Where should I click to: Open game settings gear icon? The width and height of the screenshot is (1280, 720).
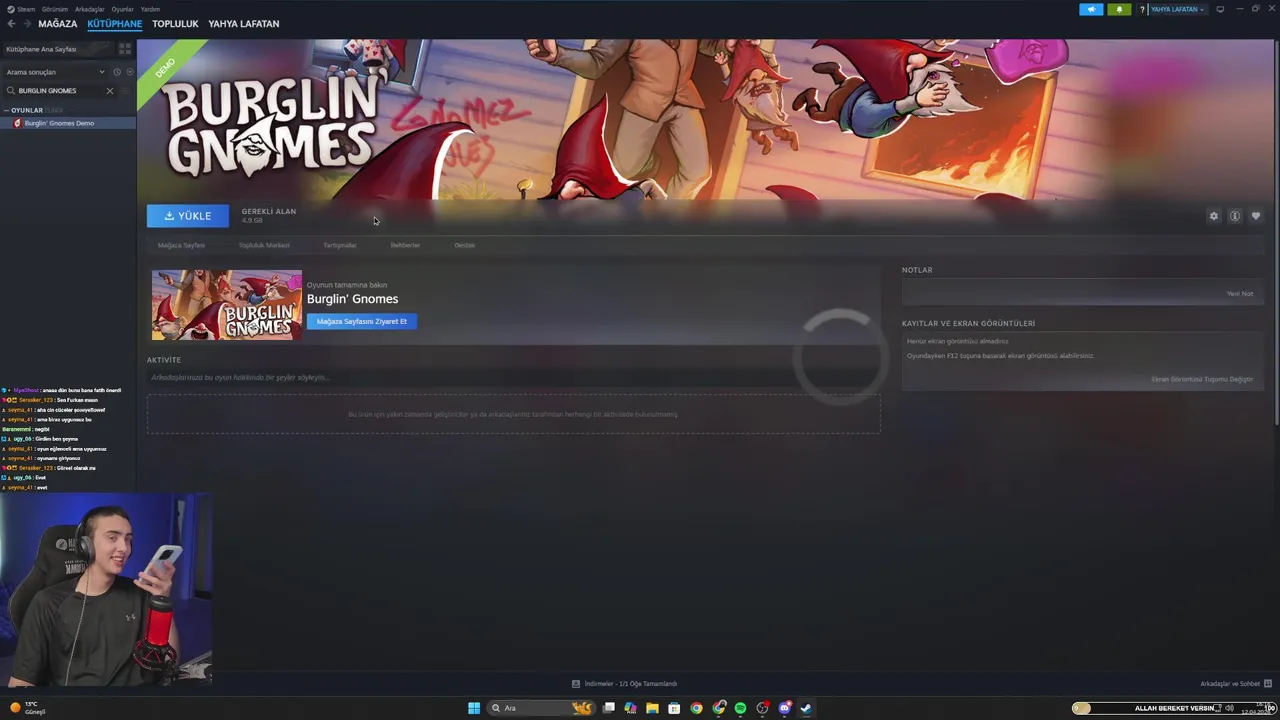[1214, 216]
